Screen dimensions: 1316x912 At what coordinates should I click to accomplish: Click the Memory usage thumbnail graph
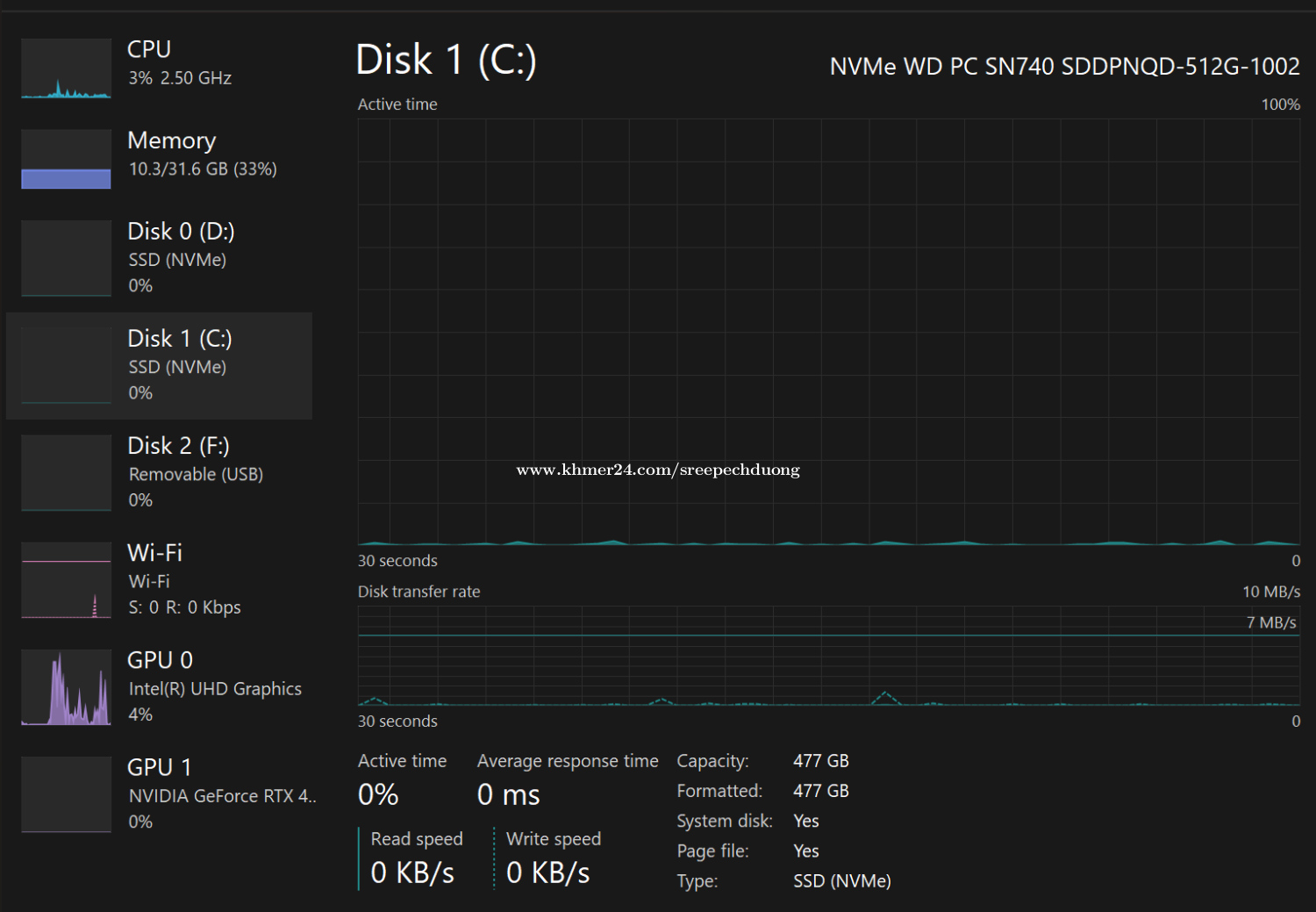coord(66,160)
